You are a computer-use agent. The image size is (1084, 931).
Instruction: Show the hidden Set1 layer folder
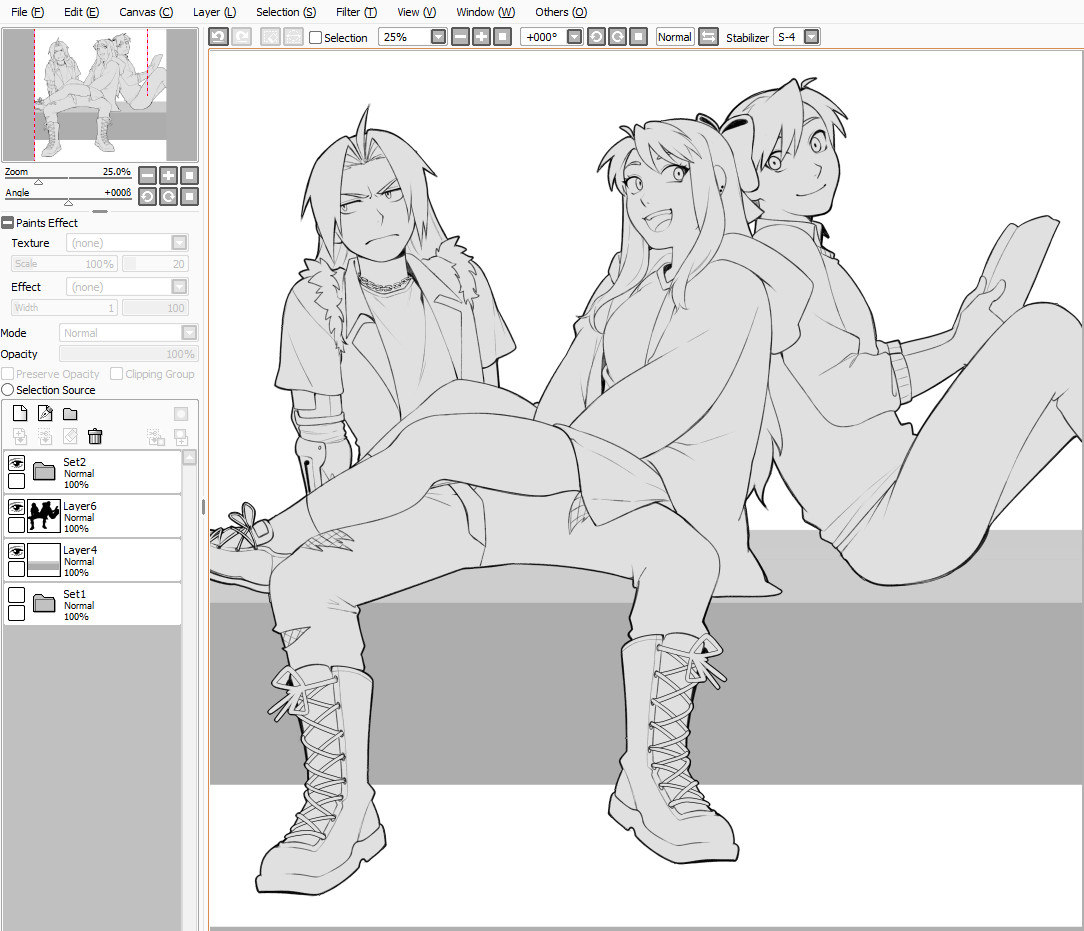[x=17, y=595]
